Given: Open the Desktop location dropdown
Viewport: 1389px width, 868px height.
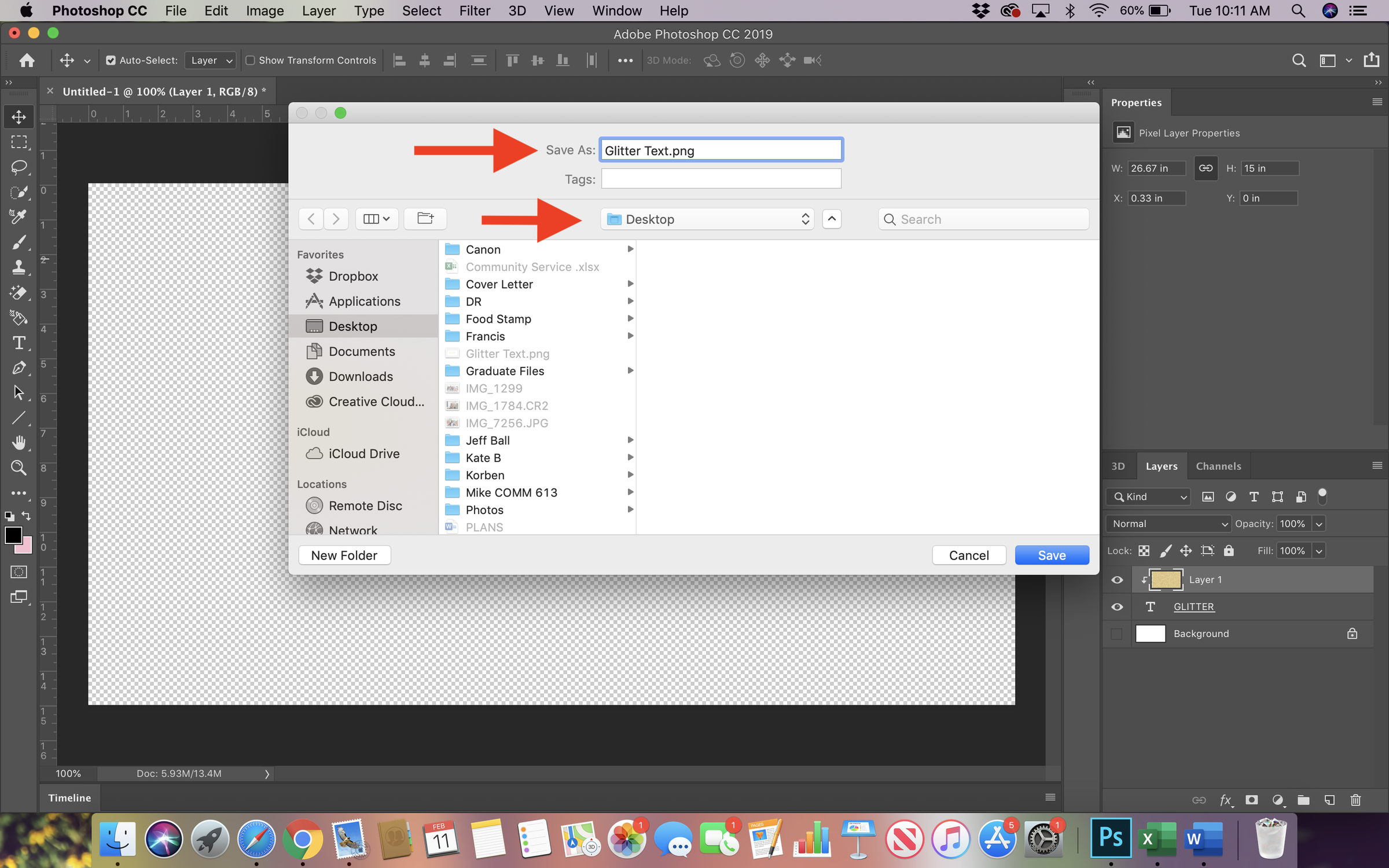Looking at the screenshot, I should [707, 219].
